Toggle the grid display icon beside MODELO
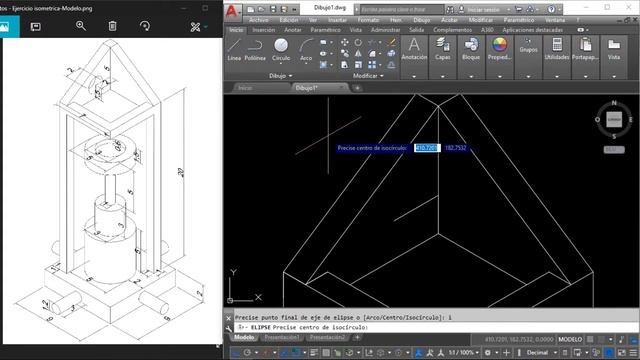 (x=590, y=339)
